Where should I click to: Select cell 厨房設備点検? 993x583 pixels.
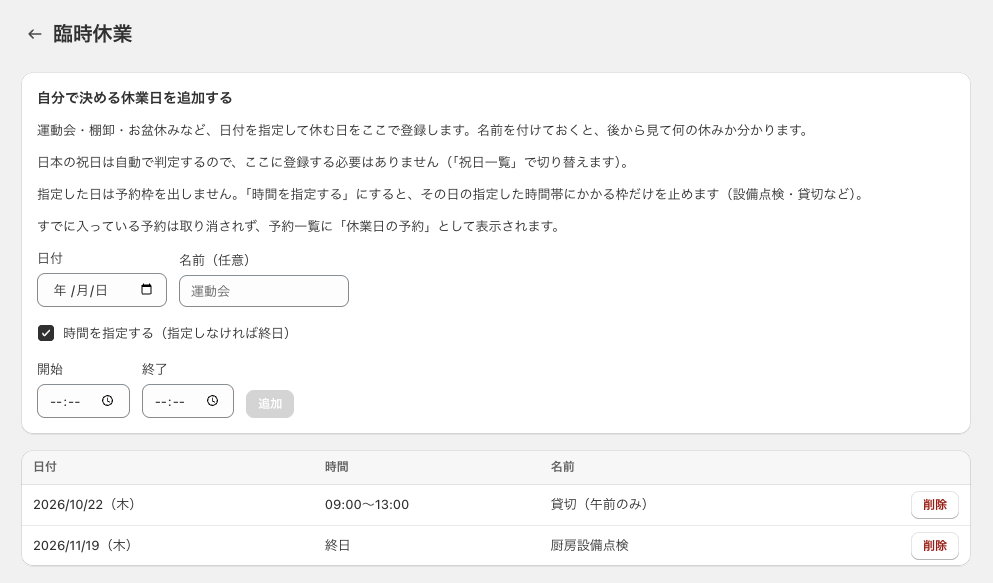(590, 546)
